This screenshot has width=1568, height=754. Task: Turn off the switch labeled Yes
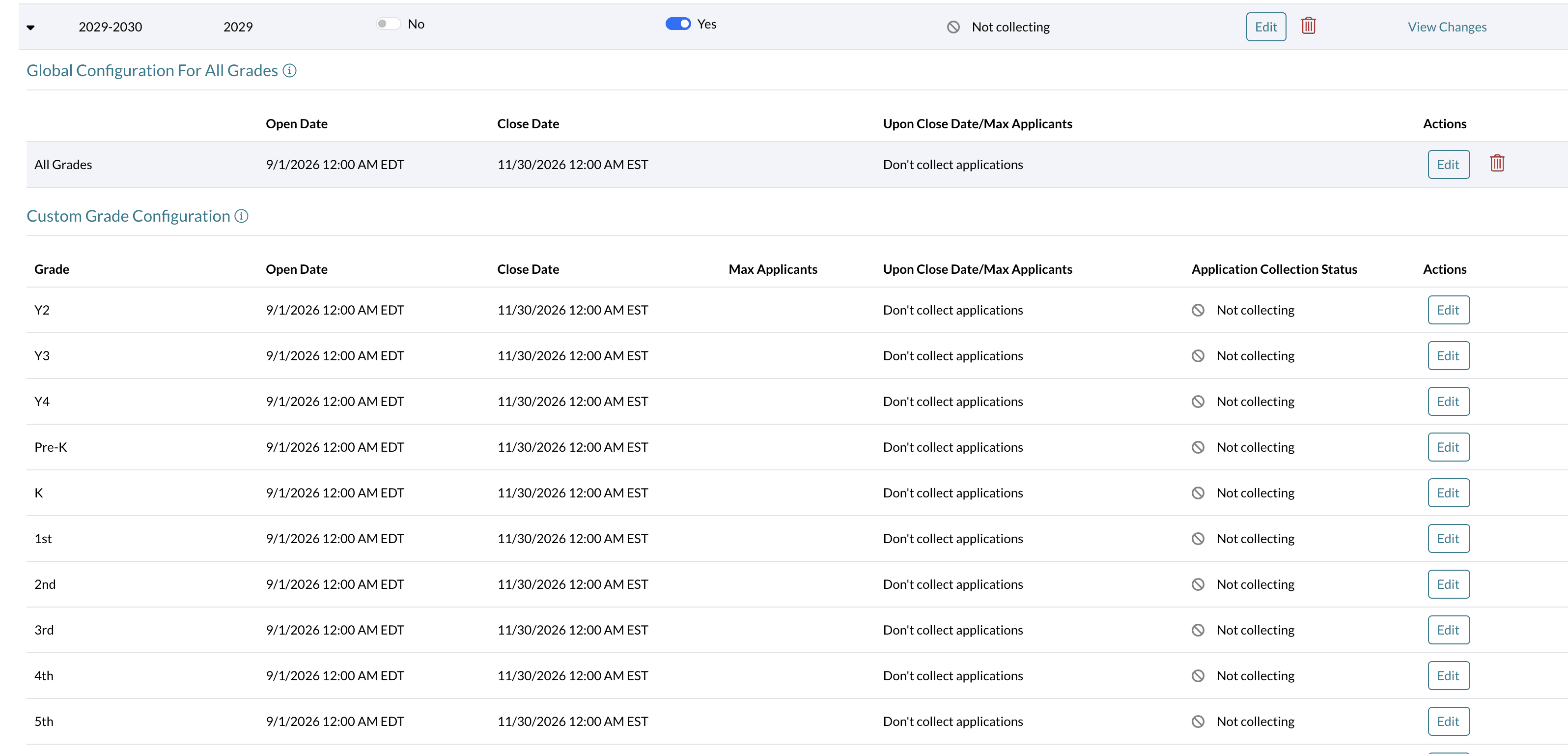678,24
